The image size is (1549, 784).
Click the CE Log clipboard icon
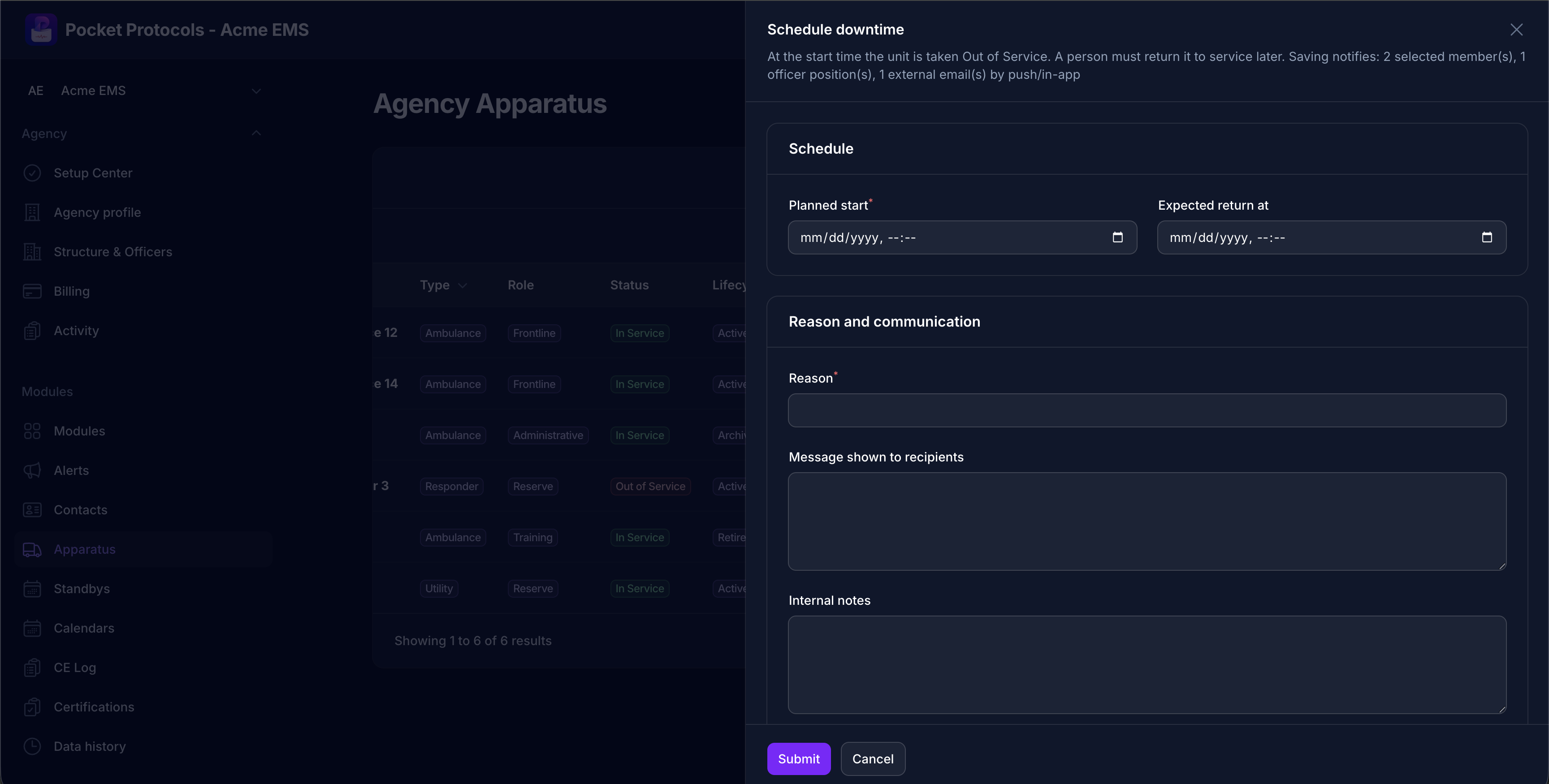pos(32,668)
